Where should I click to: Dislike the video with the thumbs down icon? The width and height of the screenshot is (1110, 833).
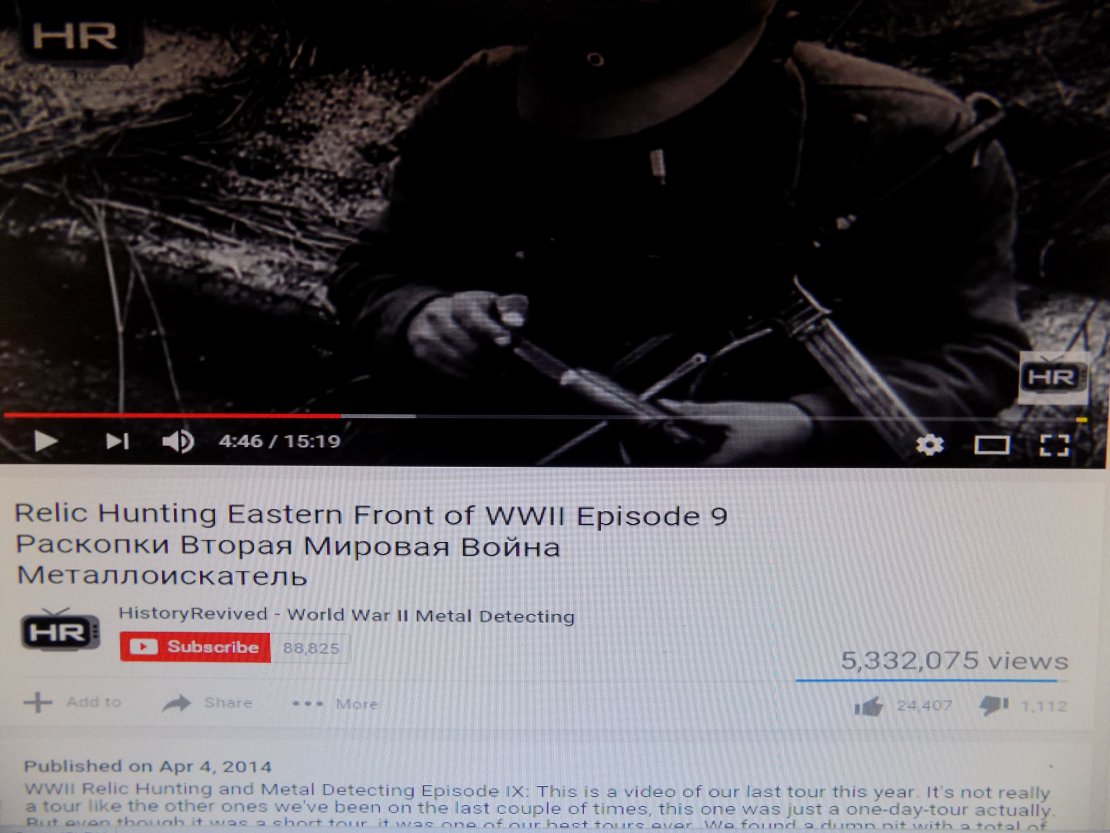(x=994, y=705)
